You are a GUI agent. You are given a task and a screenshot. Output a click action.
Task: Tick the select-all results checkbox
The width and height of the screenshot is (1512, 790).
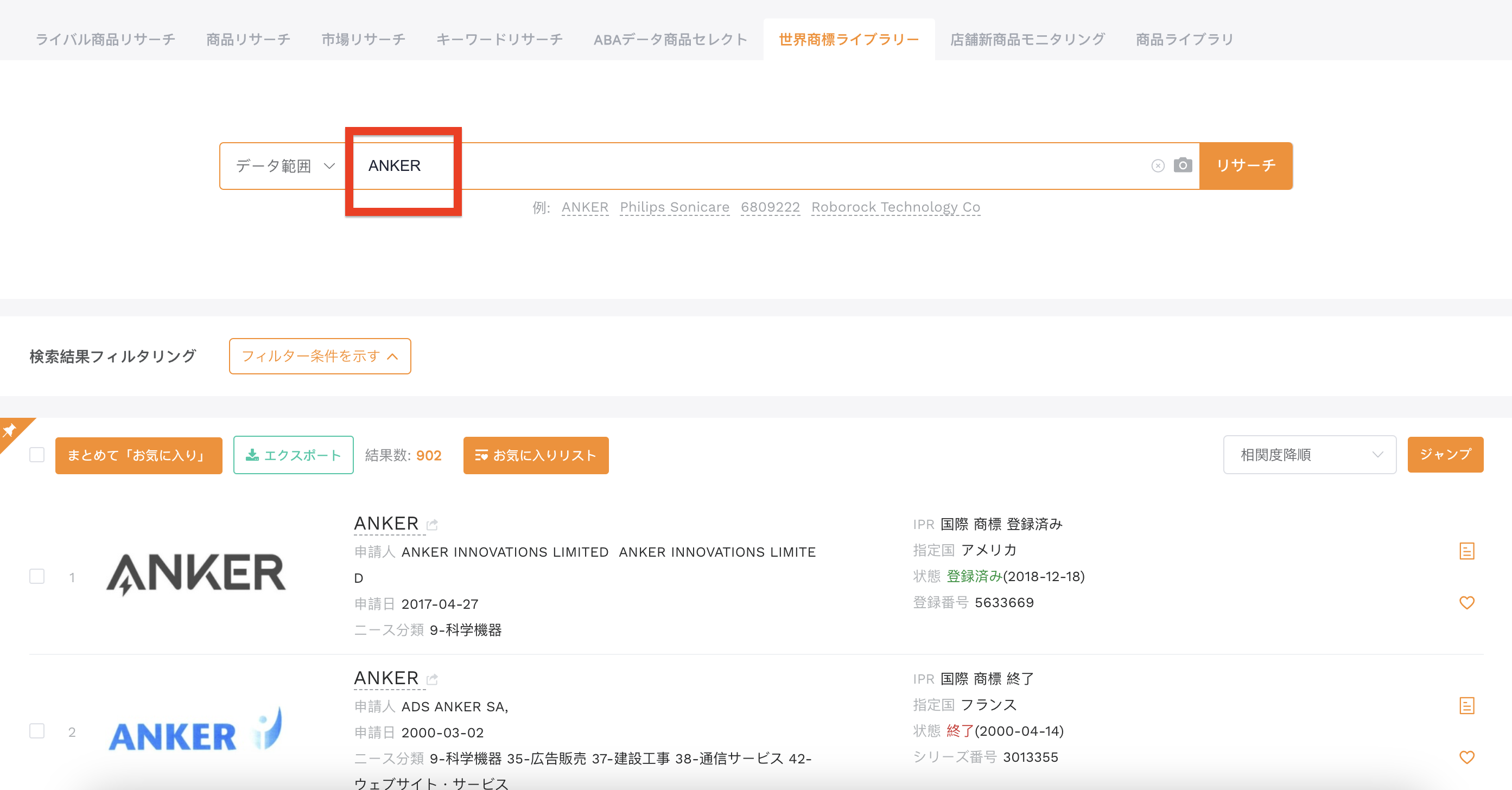click(37, 455)
